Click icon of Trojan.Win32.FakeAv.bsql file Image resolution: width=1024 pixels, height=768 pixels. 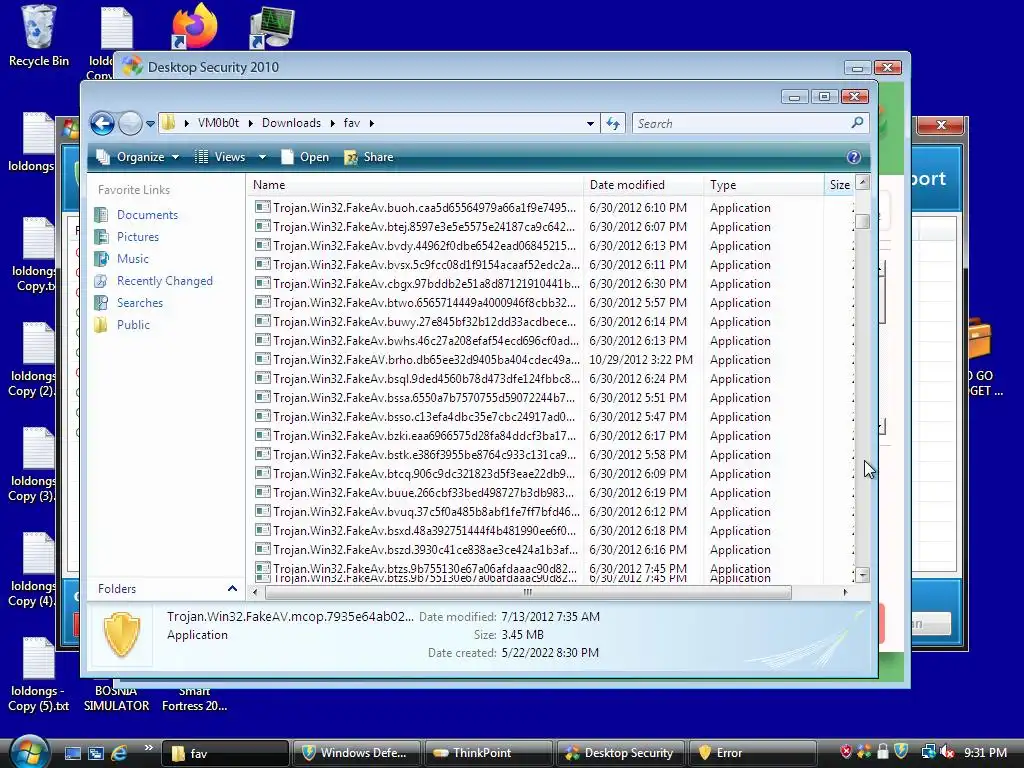click(263, 378)
